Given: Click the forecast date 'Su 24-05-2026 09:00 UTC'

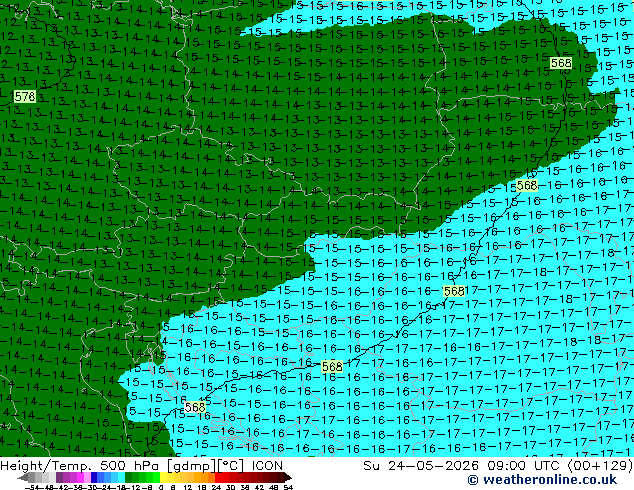Looking at the screenshot, I should (463, 466).
